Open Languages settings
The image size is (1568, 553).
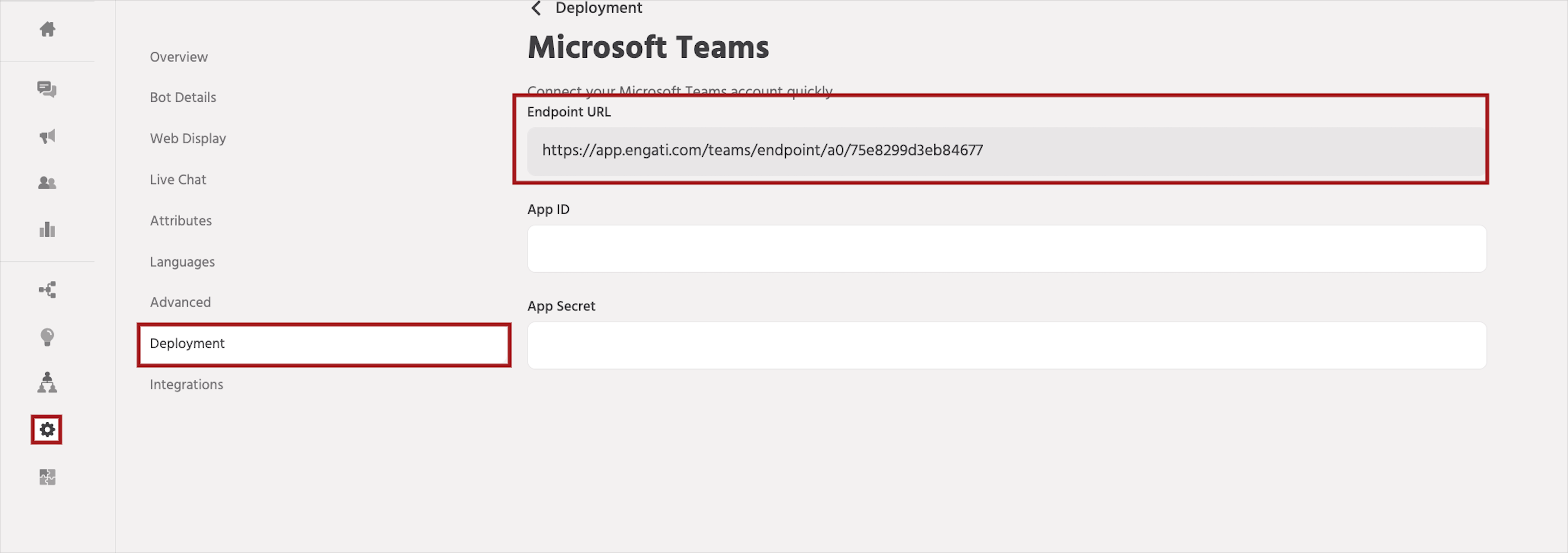tap(182, 262)
